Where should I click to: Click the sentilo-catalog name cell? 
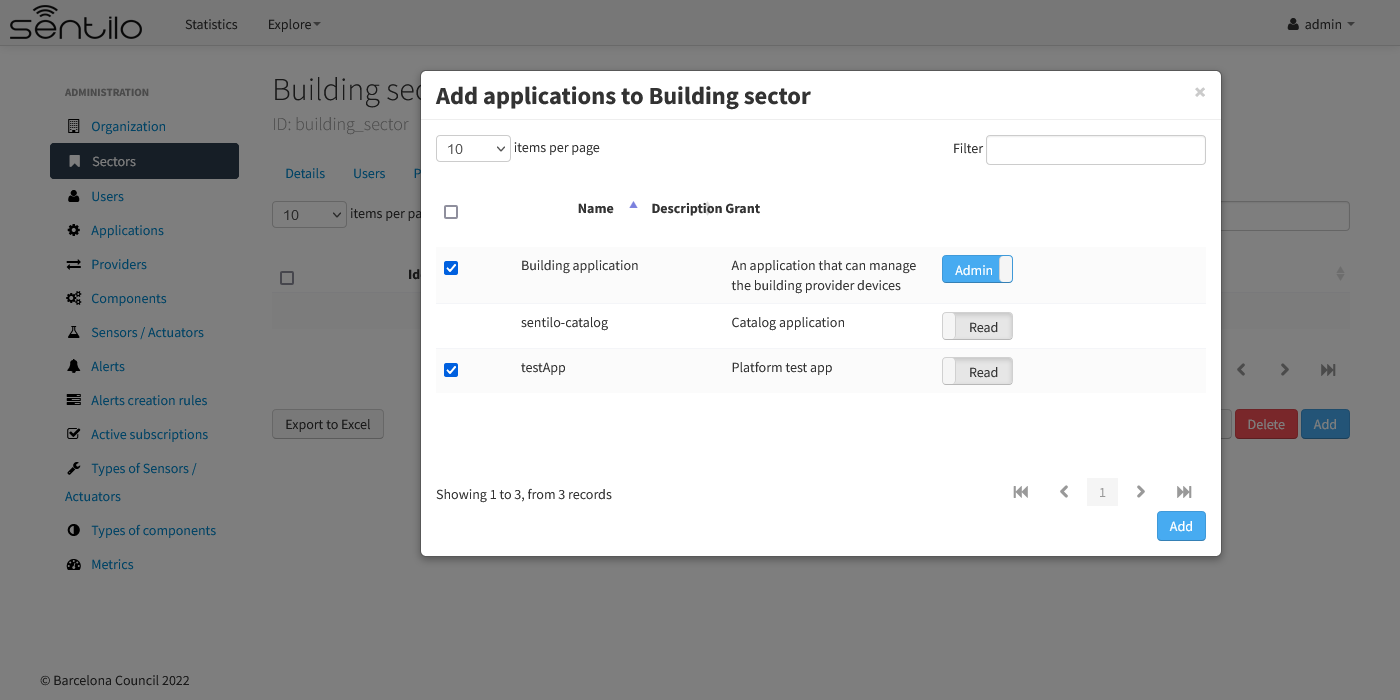pos(564,322)
